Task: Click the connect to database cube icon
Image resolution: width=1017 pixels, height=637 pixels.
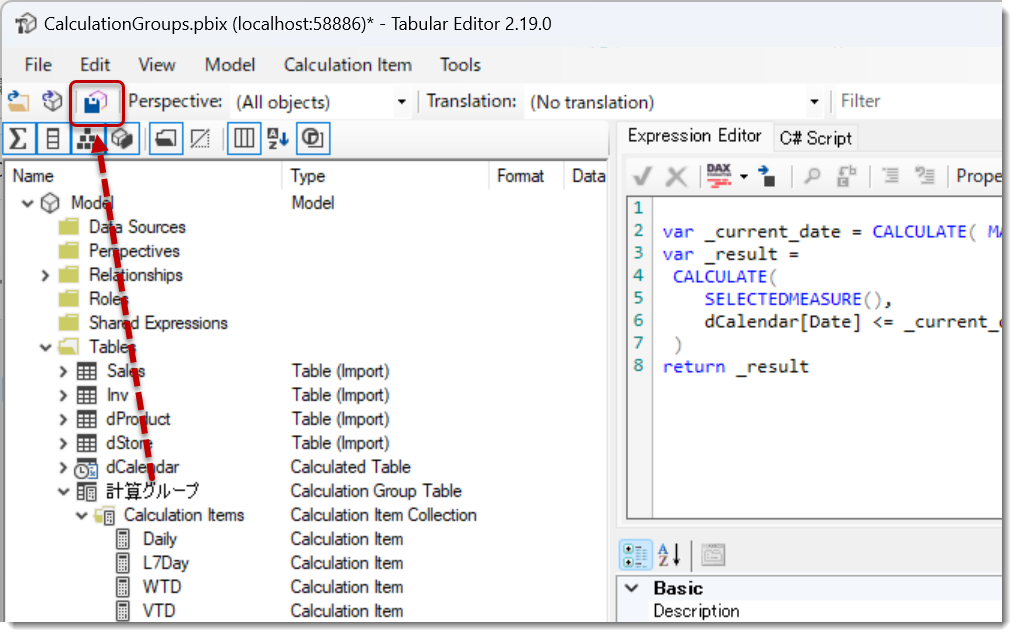Action: pos(53,101)
